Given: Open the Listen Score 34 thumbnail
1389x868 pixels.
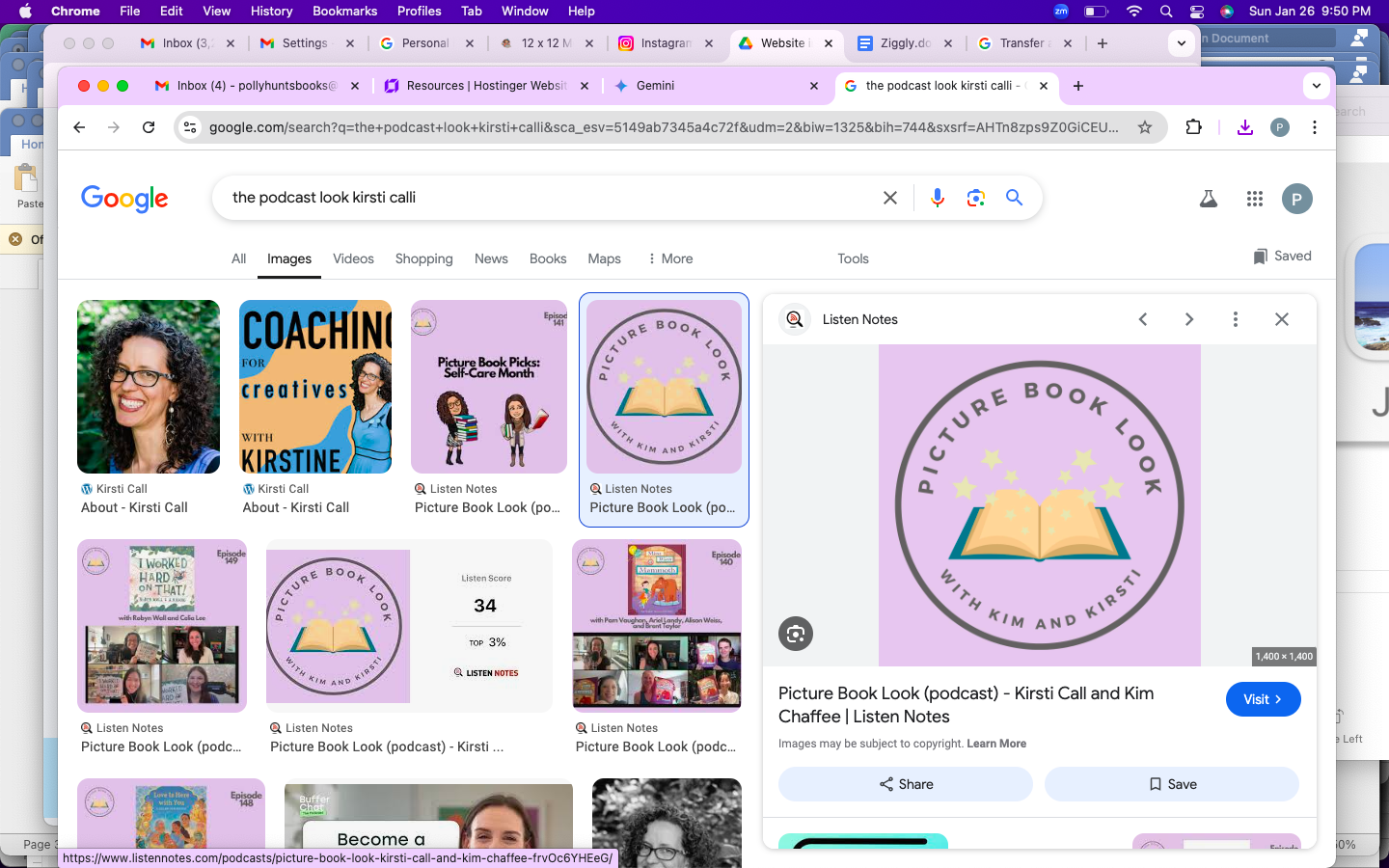Looking at the screenshot, I should point(409,626).
